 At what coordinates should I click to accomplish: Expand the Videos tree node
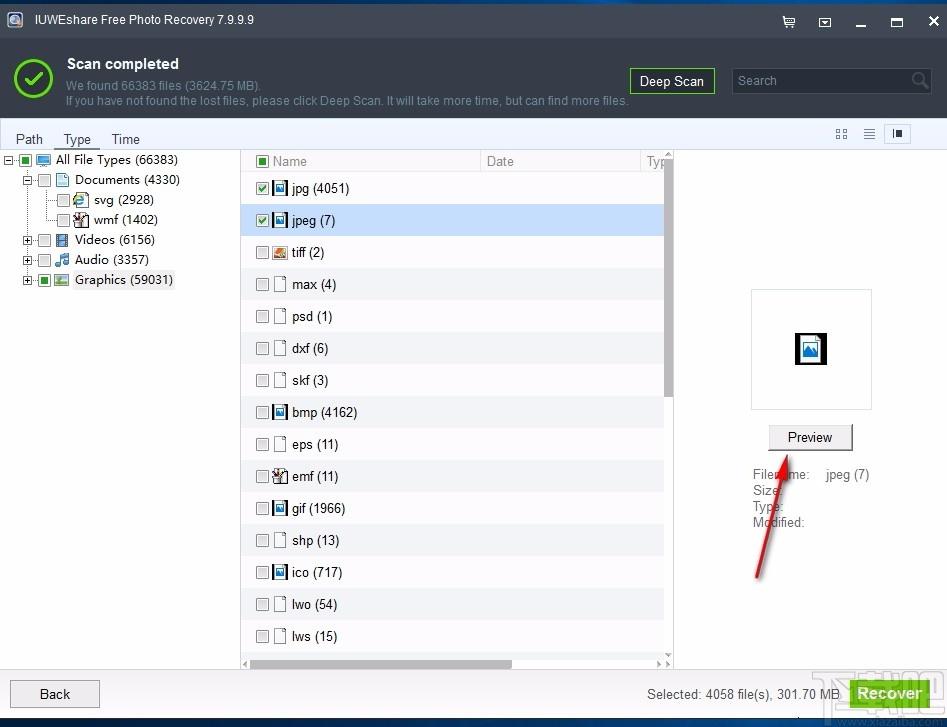coord(27,240)
